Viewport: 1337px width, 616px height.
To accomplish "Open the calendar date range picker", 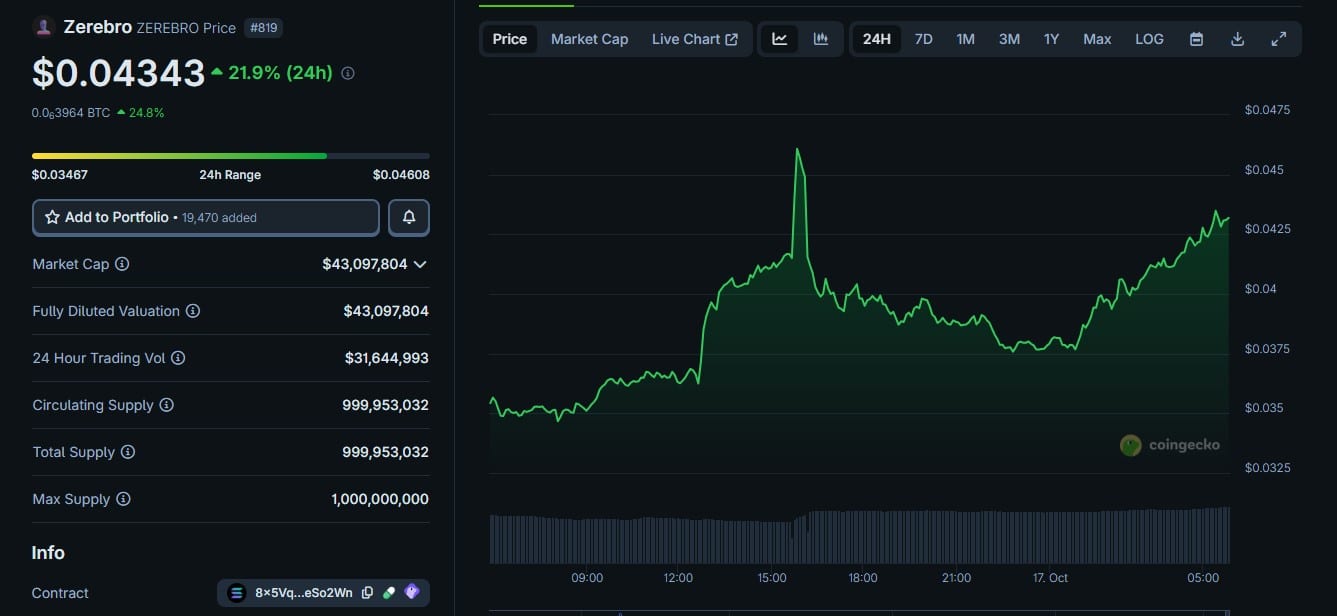I will pyautogui.click(x=1196, y=38).
